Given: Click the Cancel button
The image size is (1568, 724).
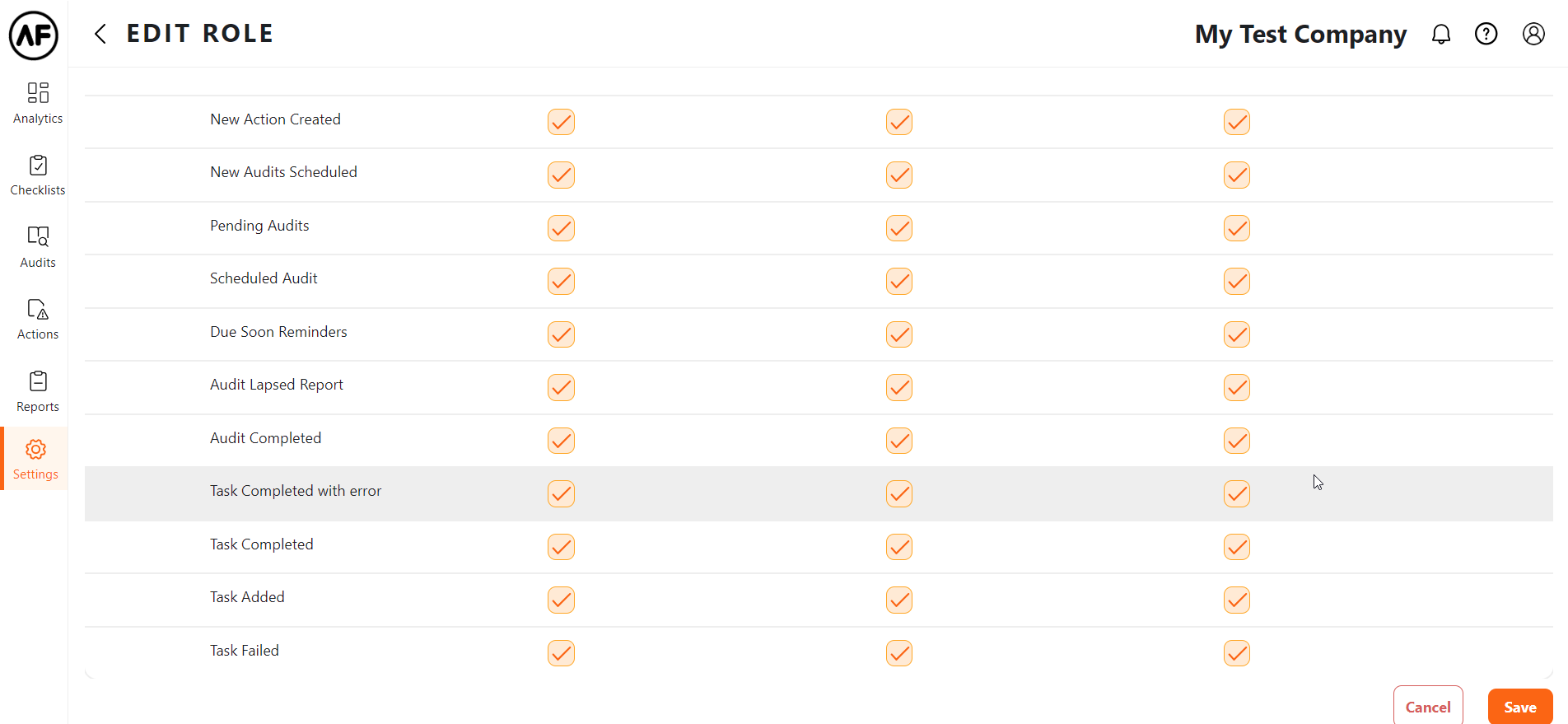Looking at the screenshot, I should (1427, 707).
